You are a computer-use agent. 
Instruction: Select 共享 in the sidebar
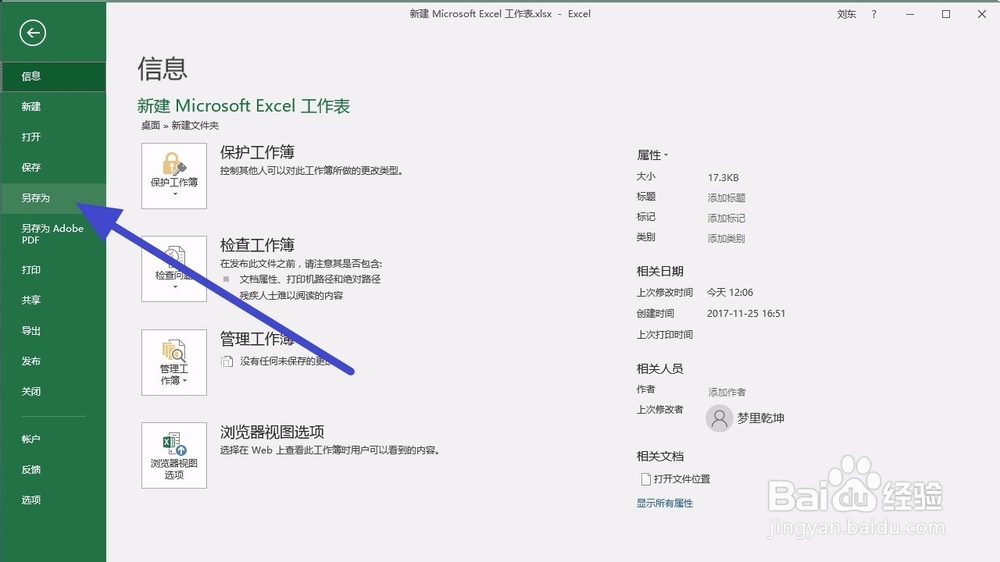pos(53,300)
